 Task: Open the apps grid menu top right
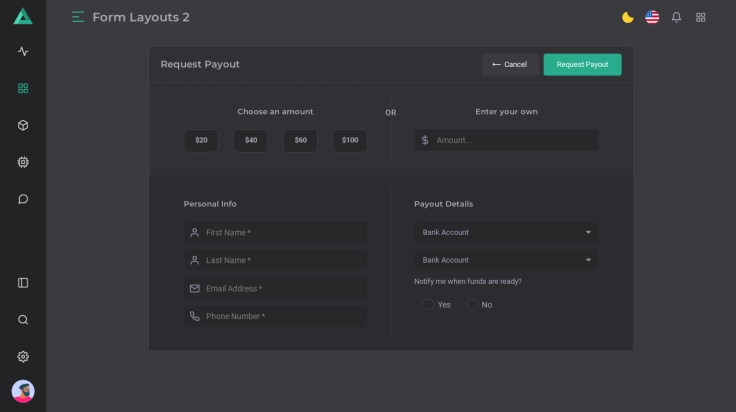point(701,17)
